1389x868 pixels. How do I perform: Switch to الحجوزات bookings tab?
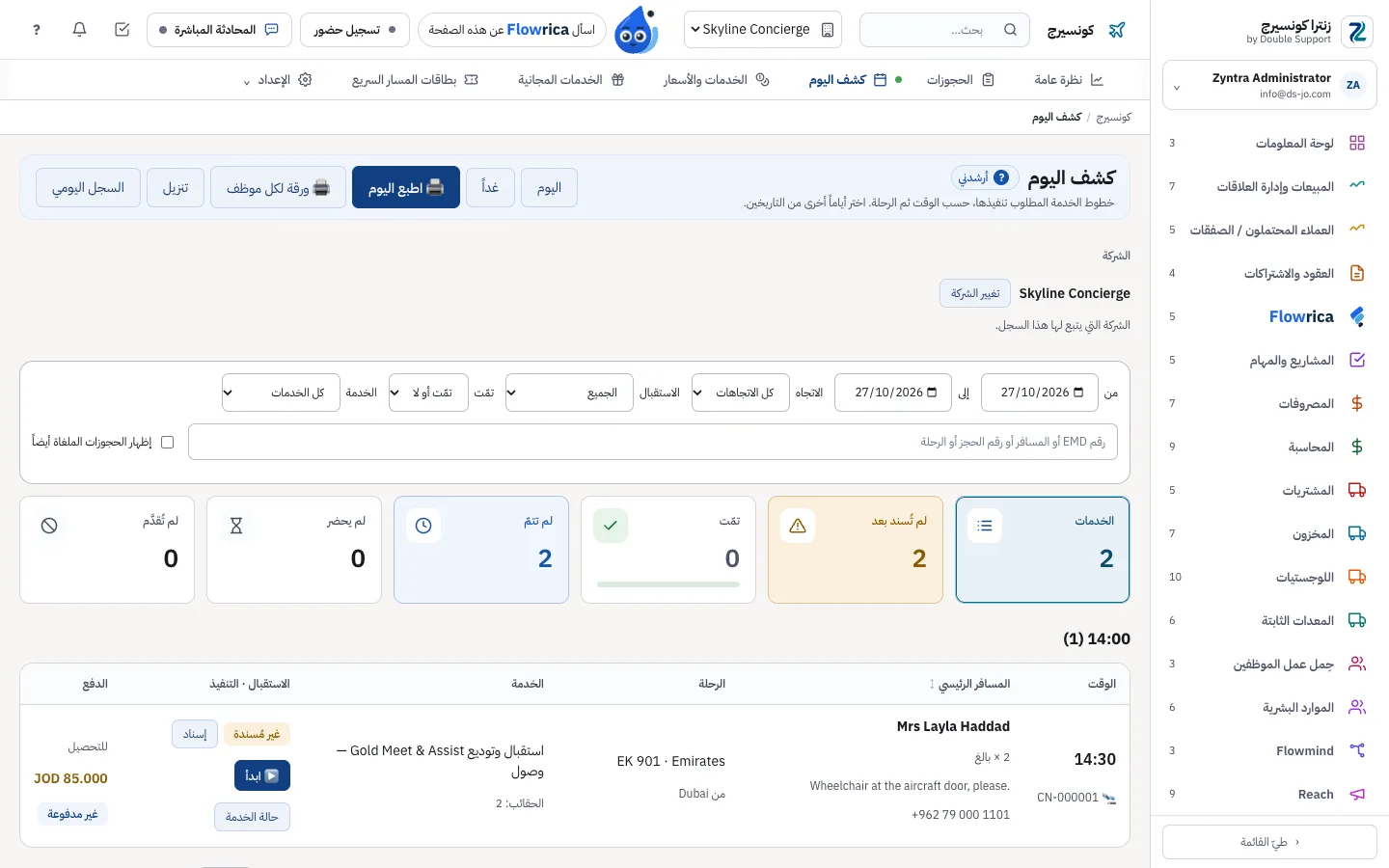tap(960, 80)
